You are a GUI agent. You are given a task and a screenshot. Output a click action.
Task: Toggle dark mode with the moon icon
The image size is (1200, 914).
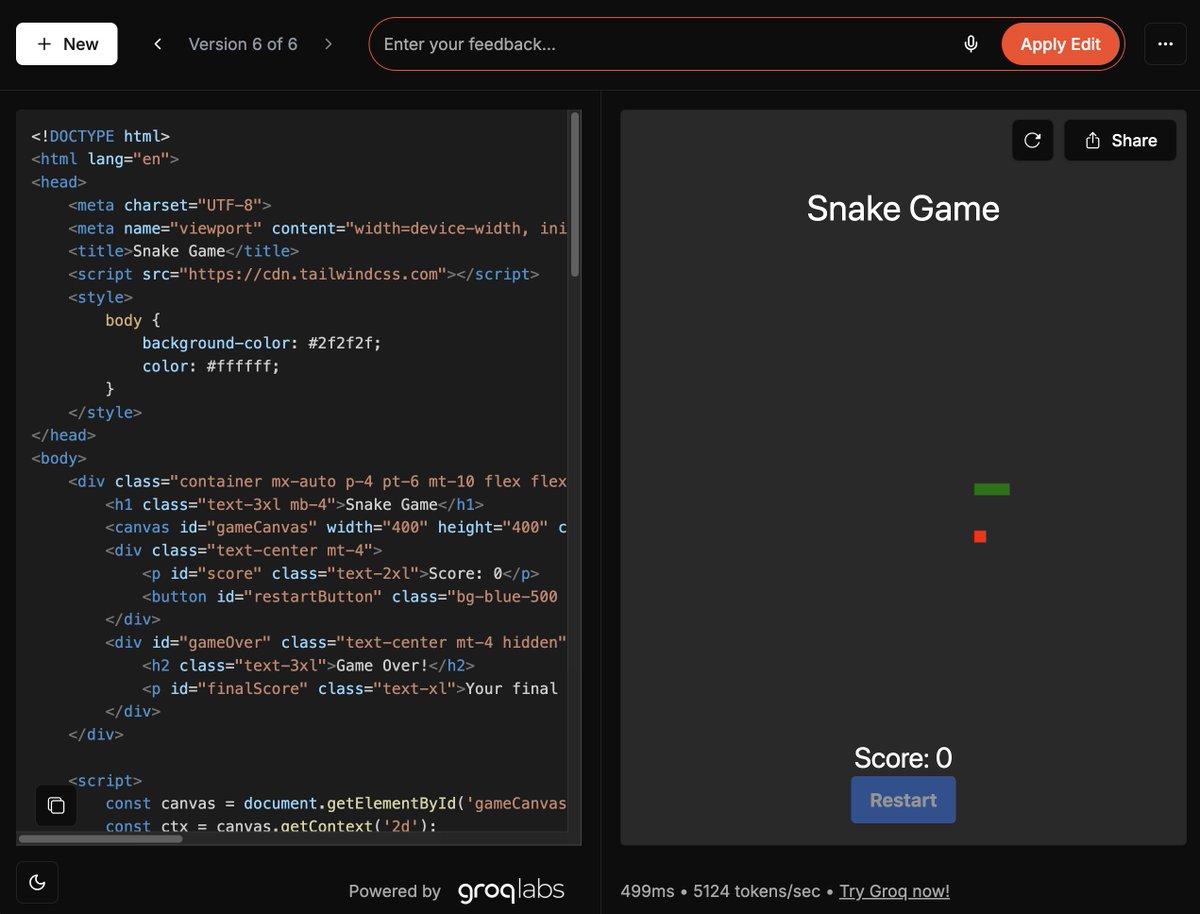[37, 882]
